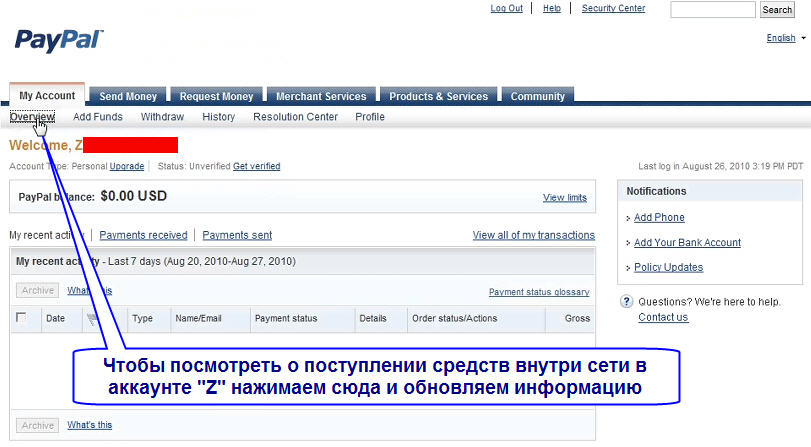Image resolution: width=811 pixels, height=447 pixels.
Task: Open View all of my transactions
Action: point(534,235)
